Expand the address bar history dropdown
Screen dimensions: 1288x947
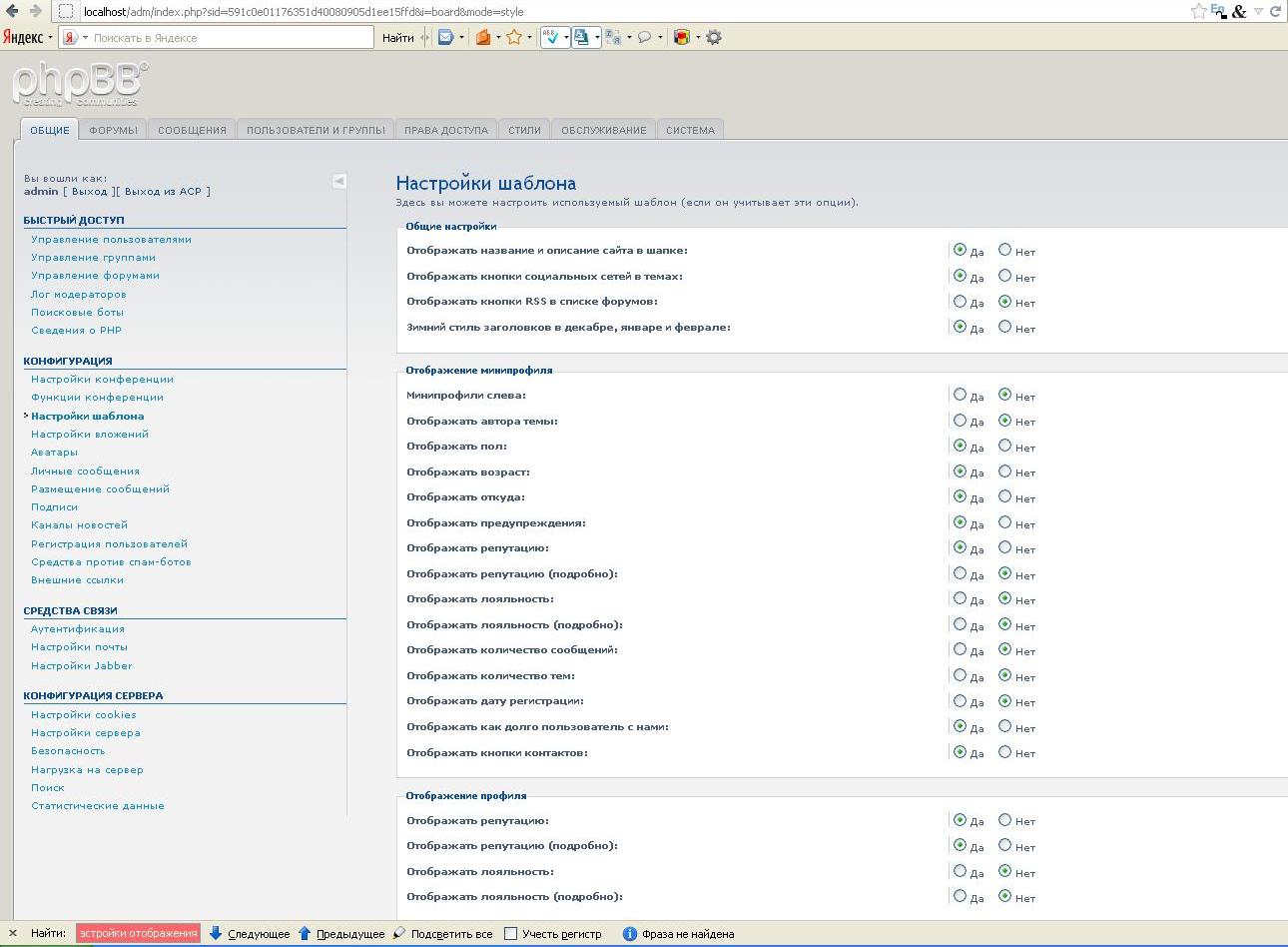point(1258,11)
